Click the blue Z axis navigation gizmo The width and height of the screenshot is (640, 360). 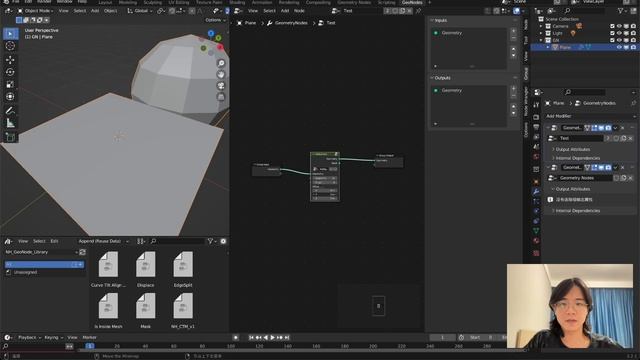point(211,33)
